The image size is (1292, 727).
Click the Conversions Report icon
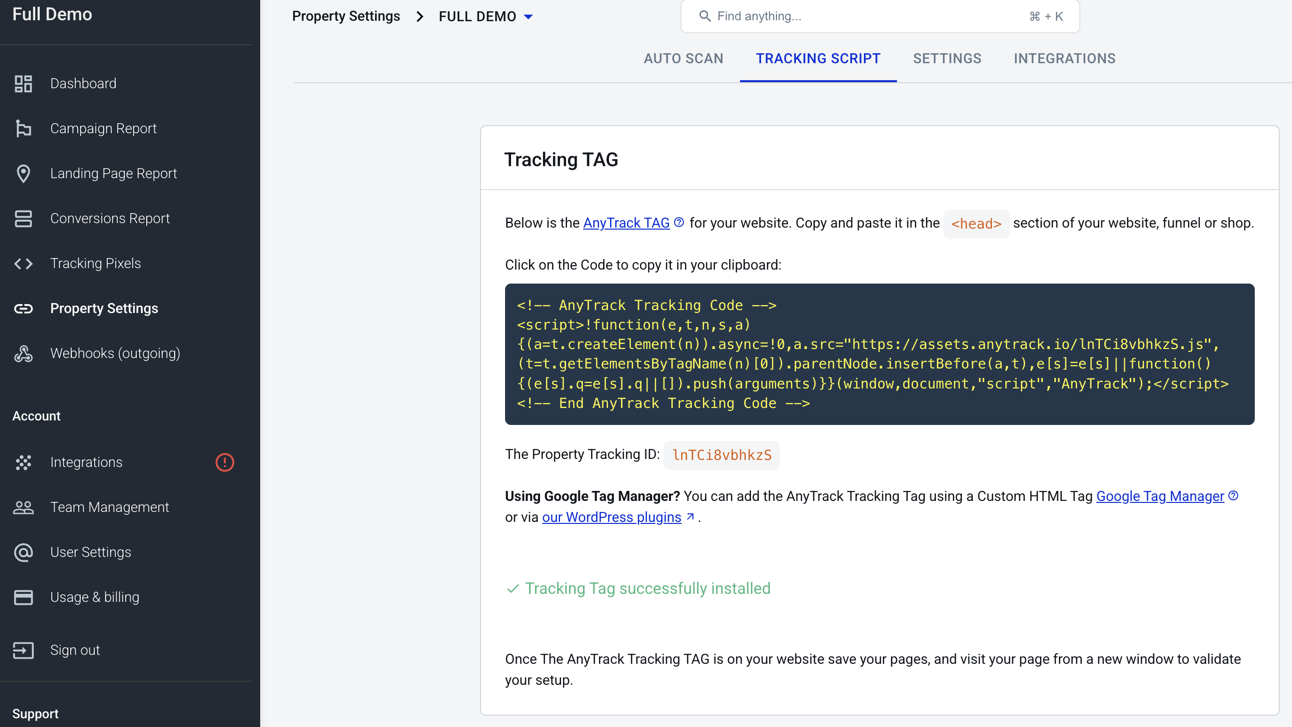(23, 219)
